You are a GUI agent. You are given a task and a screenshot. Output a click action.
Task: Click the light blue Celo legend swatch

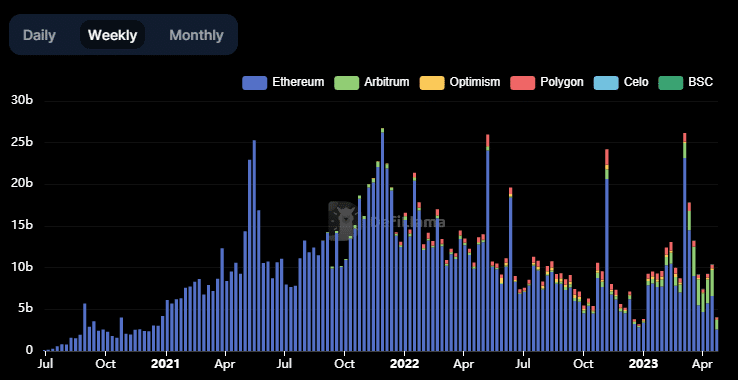coord(607,82)
